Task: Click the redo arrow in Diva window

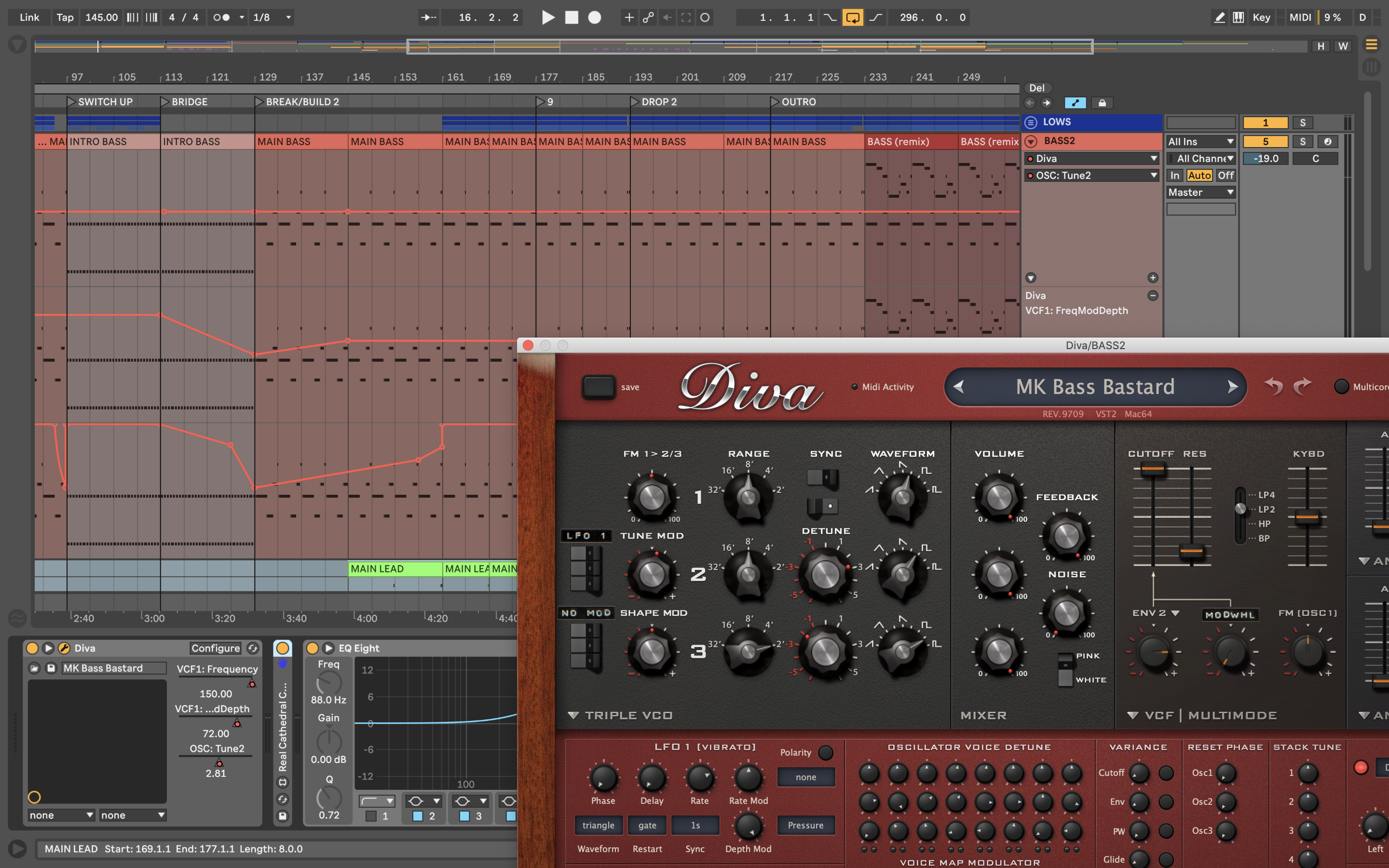Action: [1302, 386]
